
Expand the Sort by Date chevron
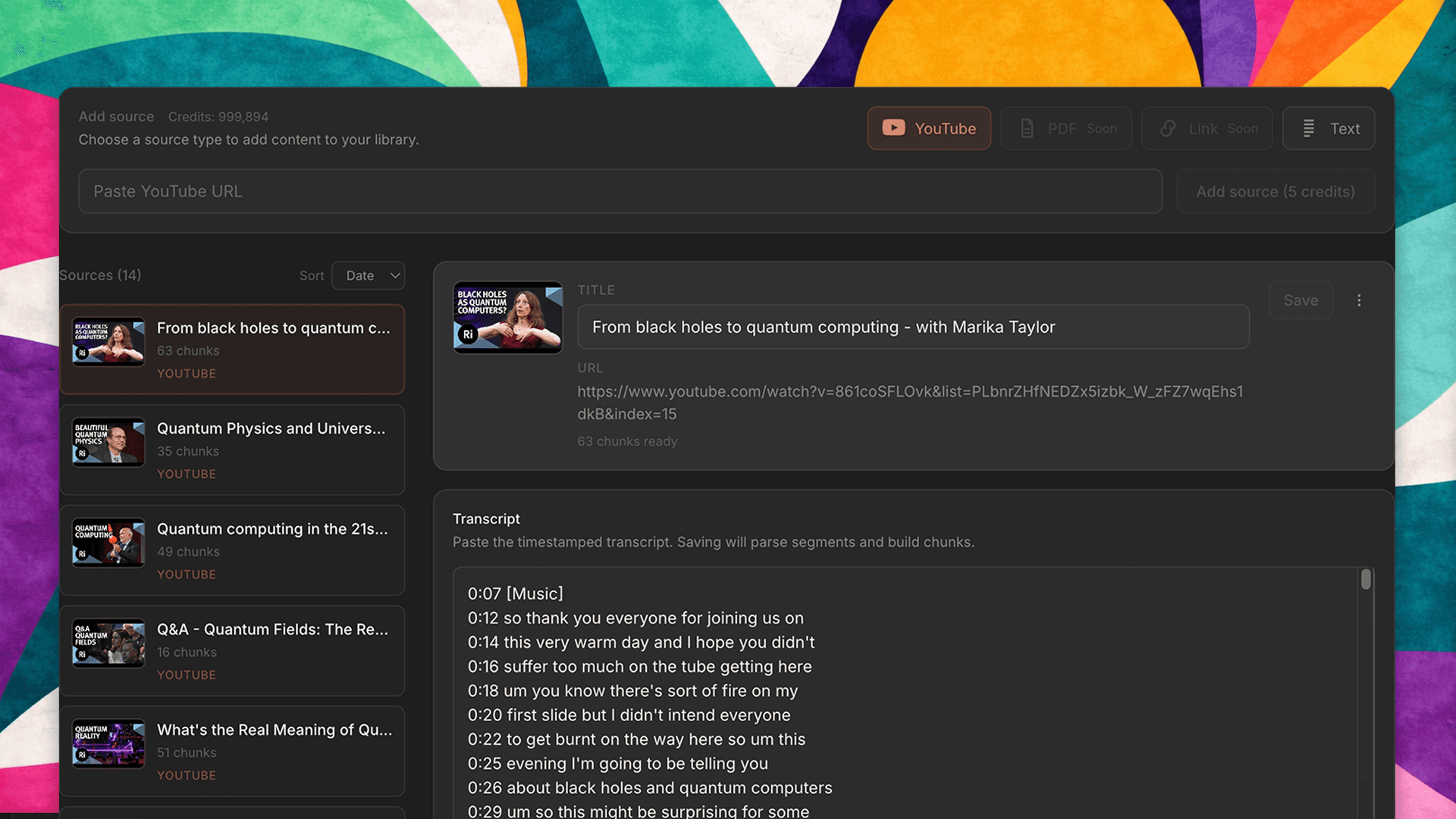pyautogui.click(x=394, y=275)
